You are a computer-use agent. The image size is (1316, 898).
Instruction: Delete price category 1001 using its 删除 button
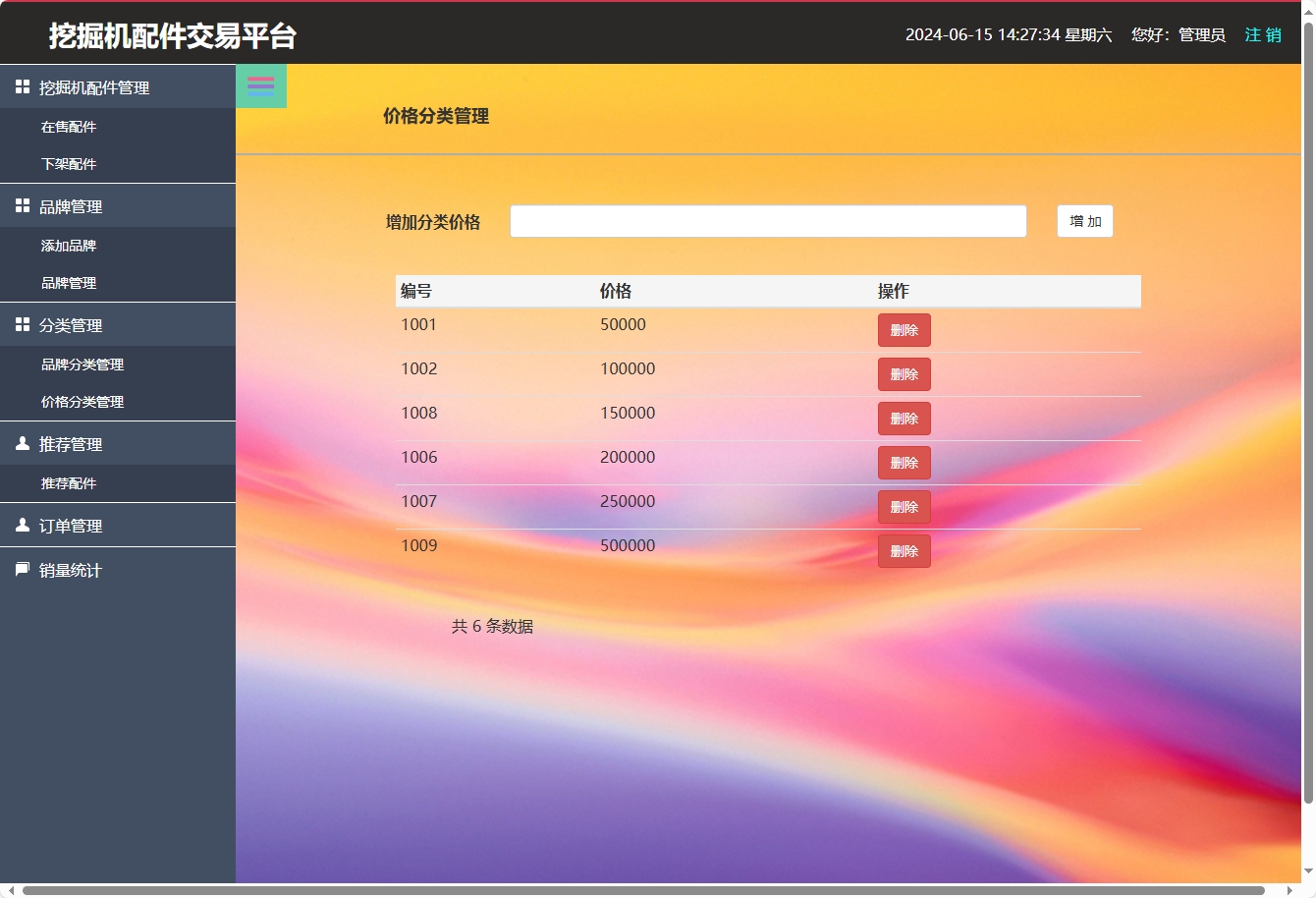point(904,330)
